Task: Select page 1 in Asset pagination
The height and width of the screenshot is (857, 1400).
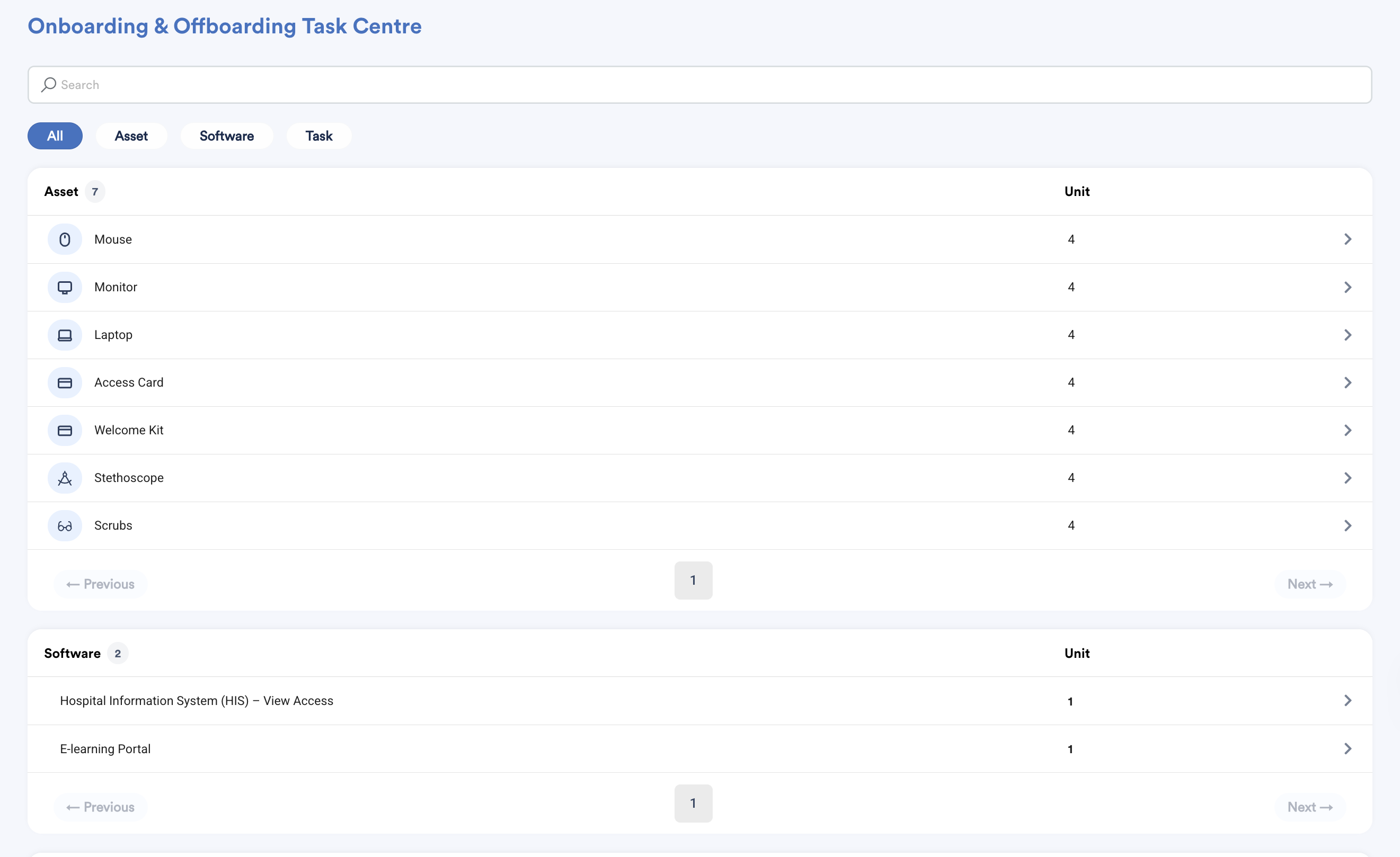Action: tap(693, 580)
